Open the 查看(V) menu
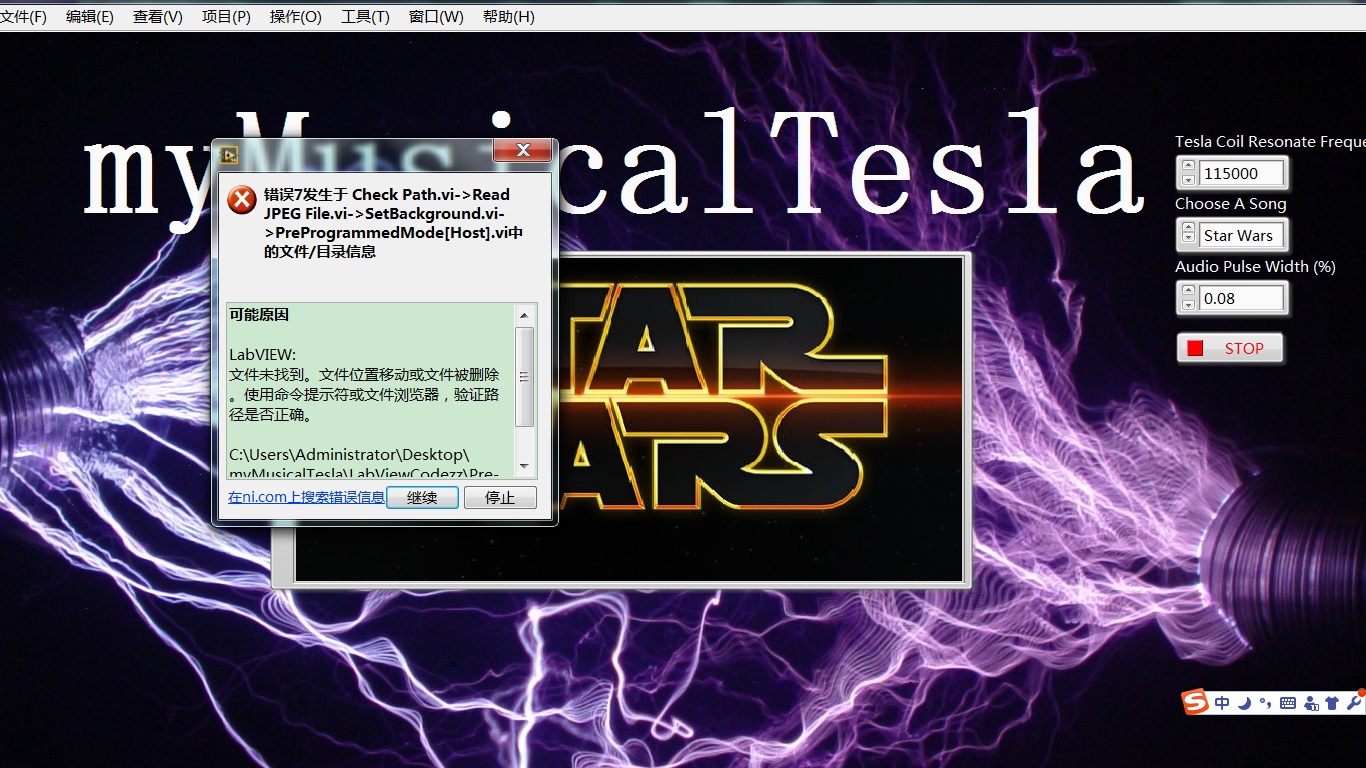 (x=158, y=17)
